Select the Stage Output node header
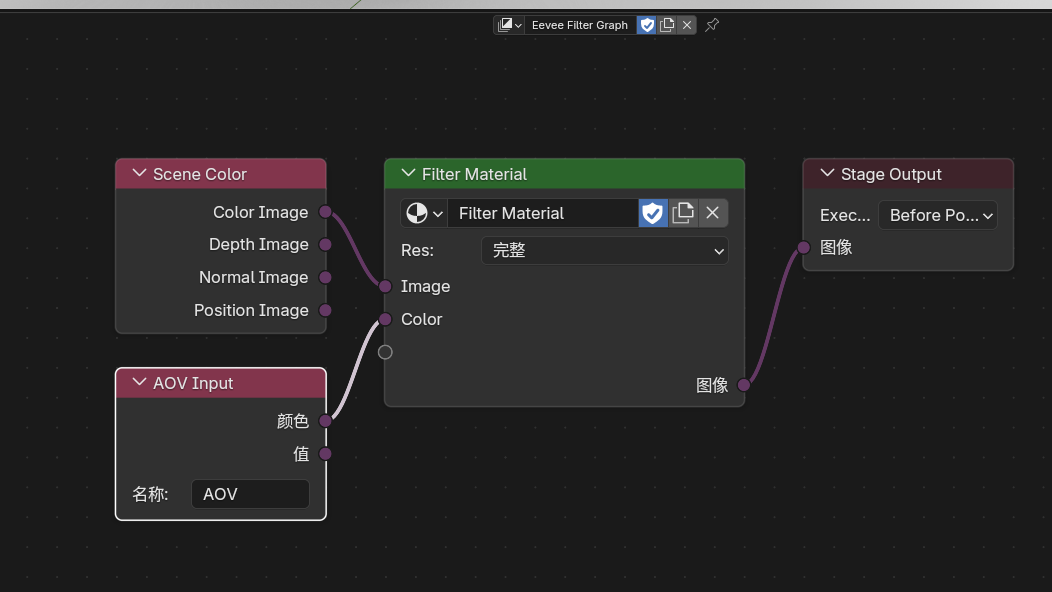1052x592 pixels. [x=908, y=174]
